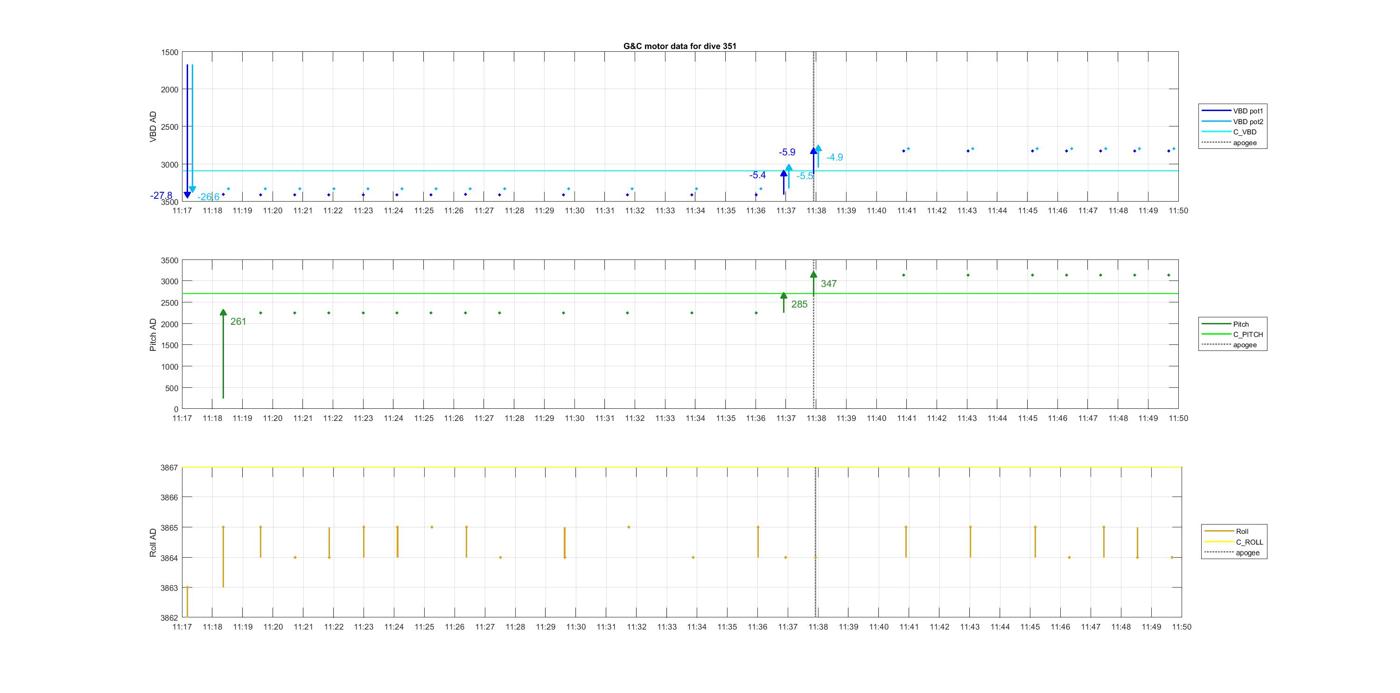Click the "3862" tick on Roll axis
The width and height of the screenshot is (1400, 693).
(x=168, y=618)
